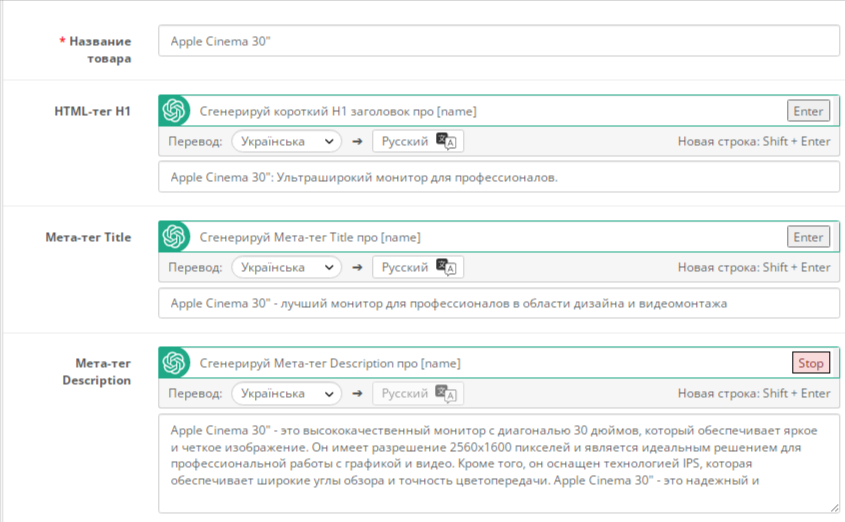This screenshot has width=845, height=522.
Task: Click inside the Мета-тег Description textarea
Action: (498, 463)
